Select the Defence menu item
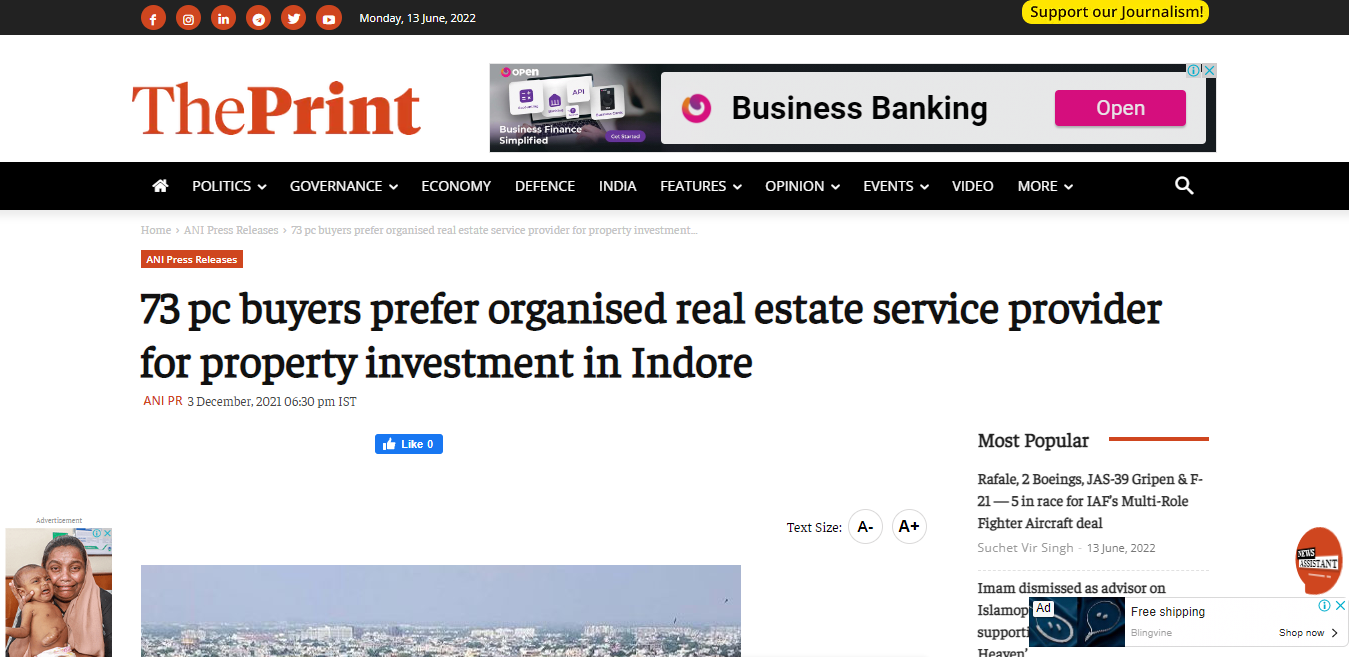Screen dimensions: 1349x657 (545, 186)
